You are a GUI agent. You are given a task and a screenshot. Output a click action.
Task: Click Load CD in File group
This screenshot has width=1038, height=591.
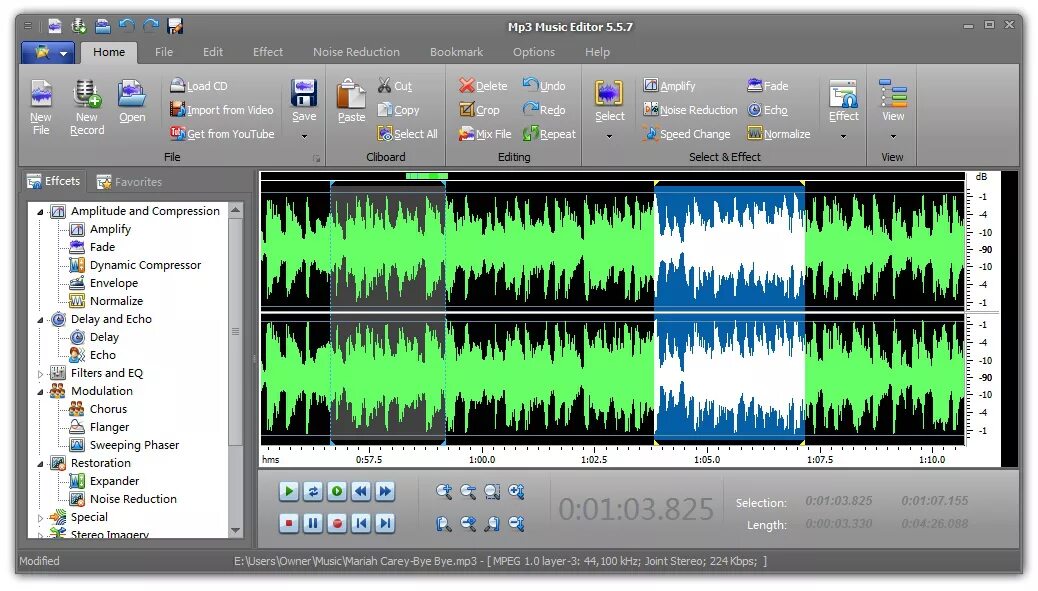click(x=199, y=86)
